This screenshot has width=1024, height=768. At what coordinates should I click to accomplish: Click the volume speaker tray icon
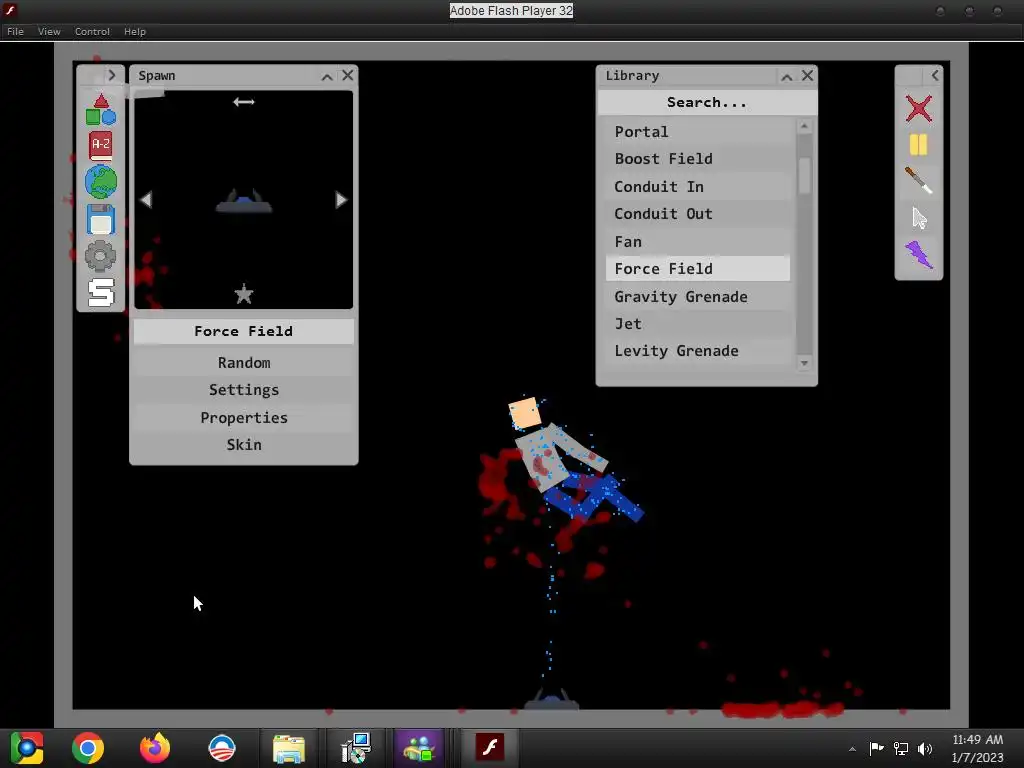tap(925, 748)
